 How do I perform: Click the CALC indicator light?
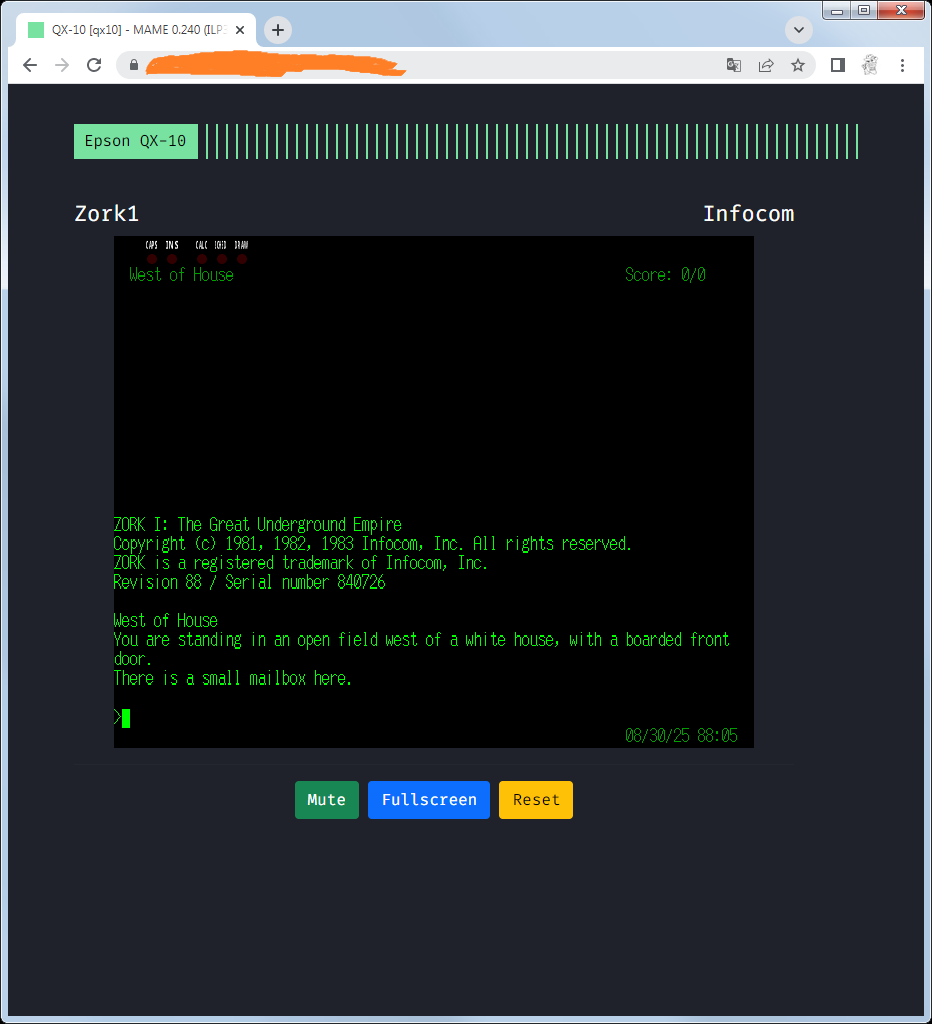coord(202,259)
